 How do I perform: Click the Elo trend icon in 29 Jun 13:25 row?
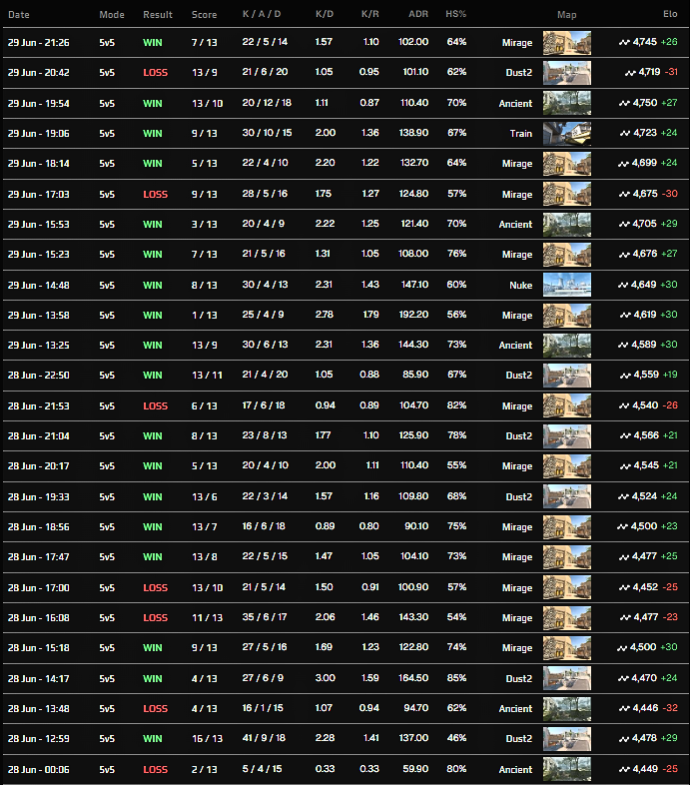[623, 345]
